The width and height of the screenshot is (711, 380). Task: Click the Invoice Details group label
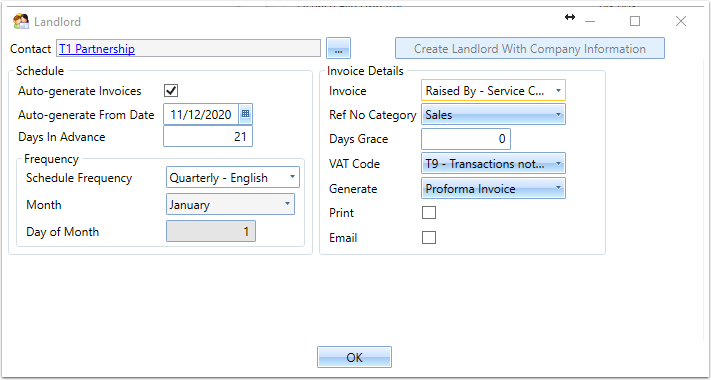(x=365, y=71)
